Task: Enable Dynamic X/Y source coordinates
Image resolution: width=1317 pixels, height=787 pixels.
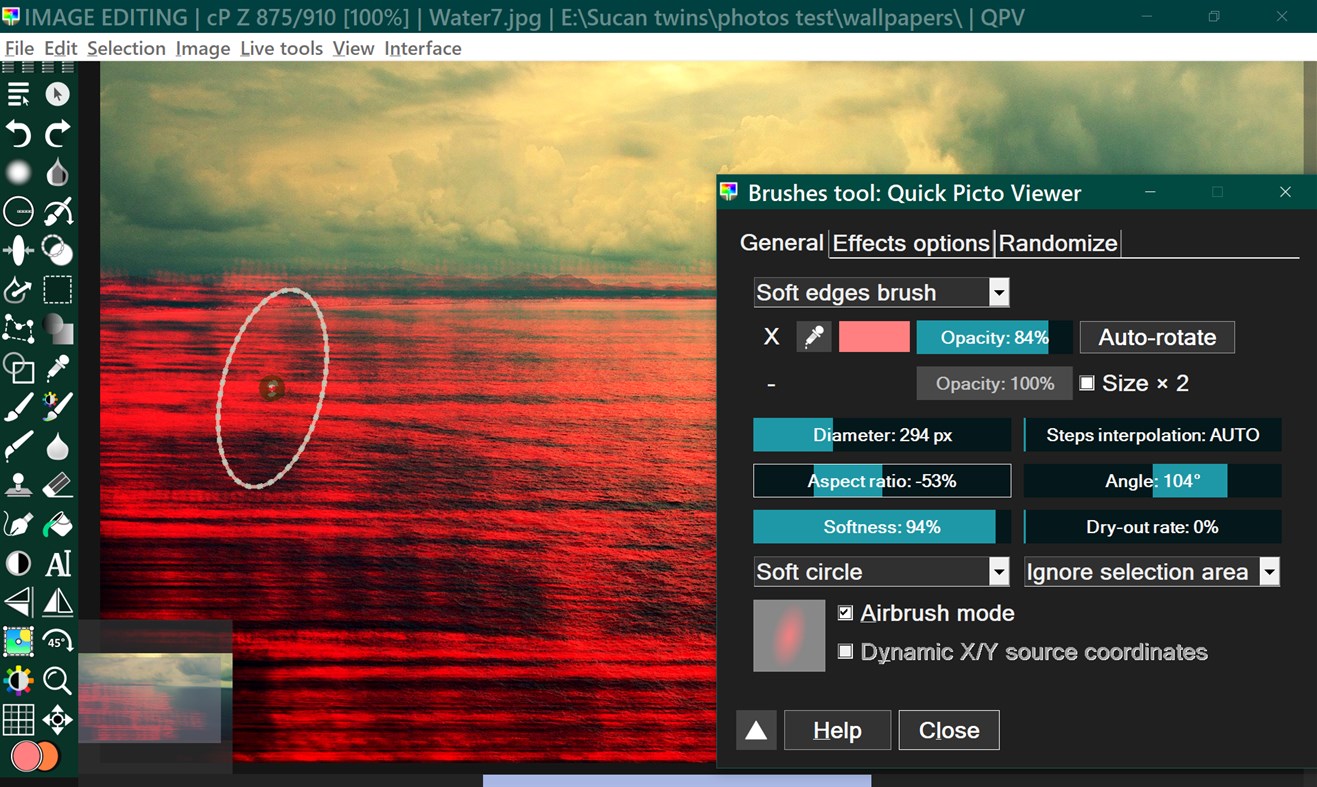Action: tap(845, 651)
